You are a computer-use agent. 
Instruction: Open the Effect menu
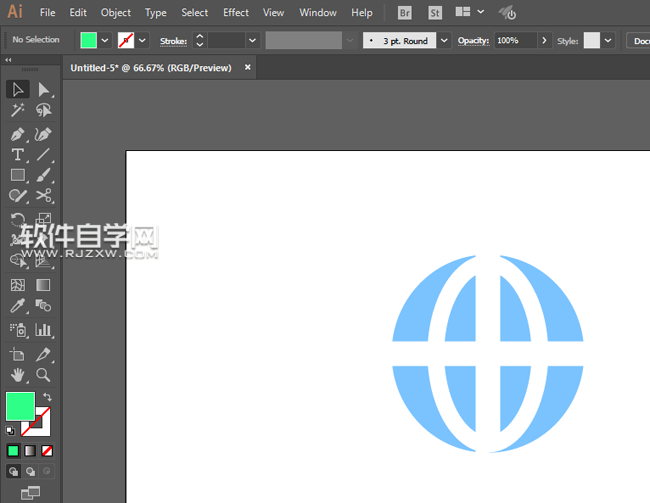point(236,13)
